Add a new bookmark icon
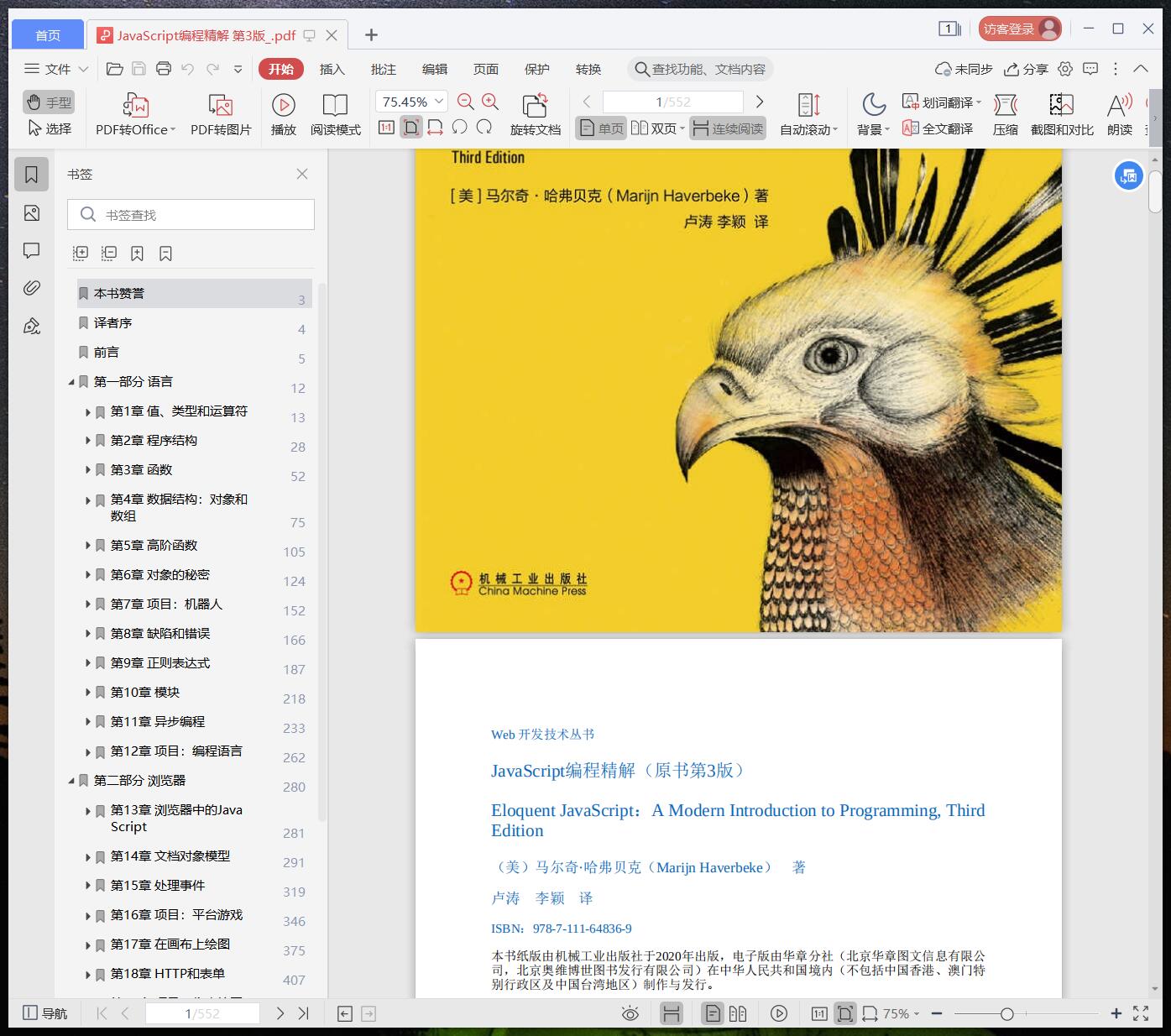This screenshot has width=1171, height=1036. point(137,254)
